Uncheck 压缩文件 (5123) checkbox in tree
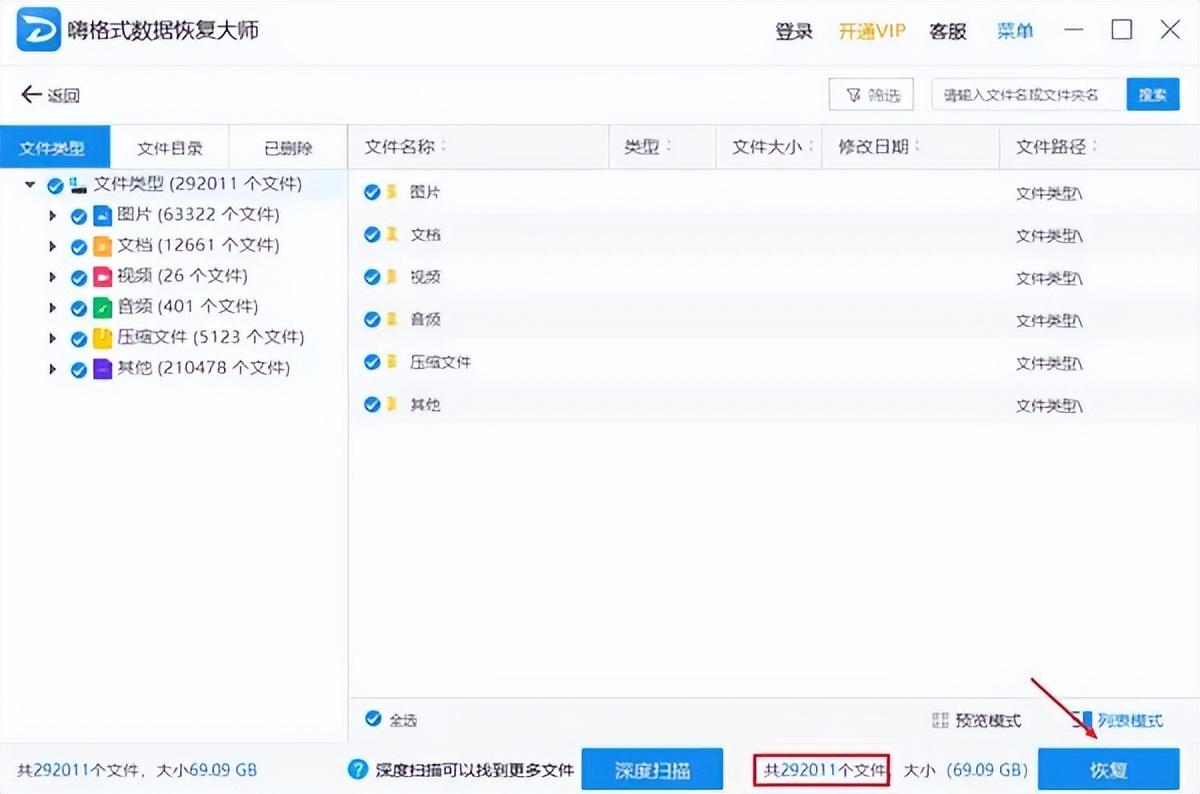The image size is (1200, 794). (79, 340)
